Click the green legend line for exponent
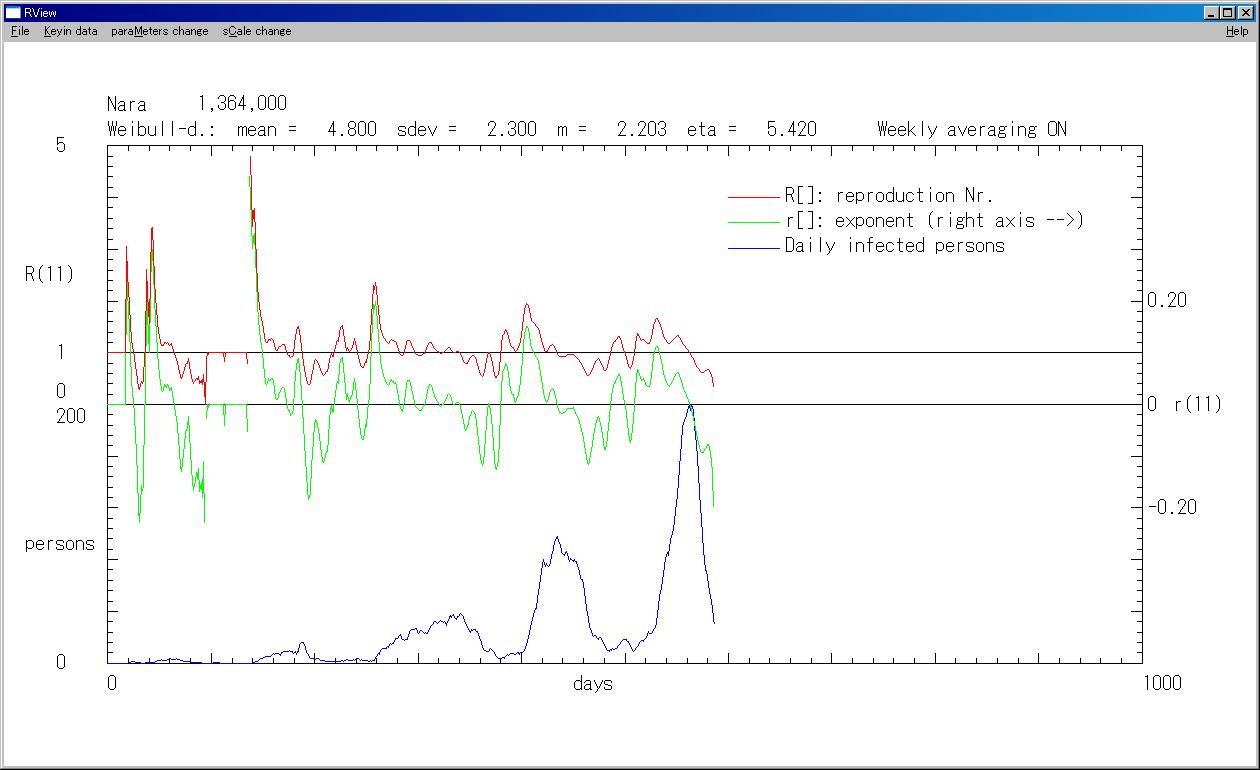Screen dimensions: 1260x770 [x=754, y=222]
